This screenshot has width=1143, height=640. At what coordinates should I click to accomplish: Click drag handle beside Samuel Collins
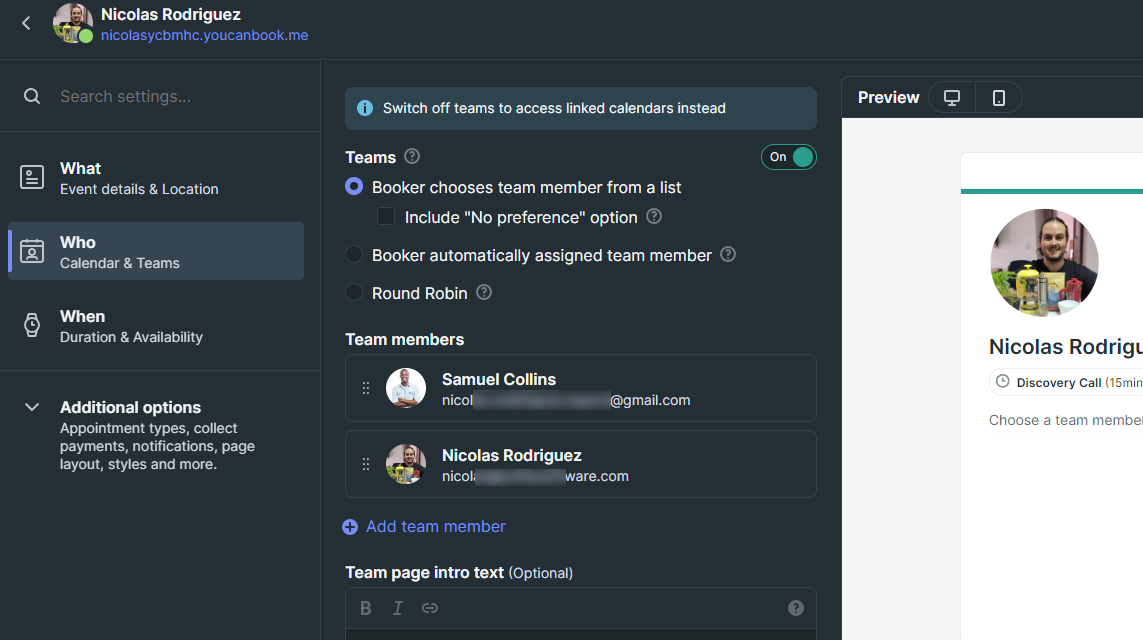pyautogui.click(x=366, y=389)
